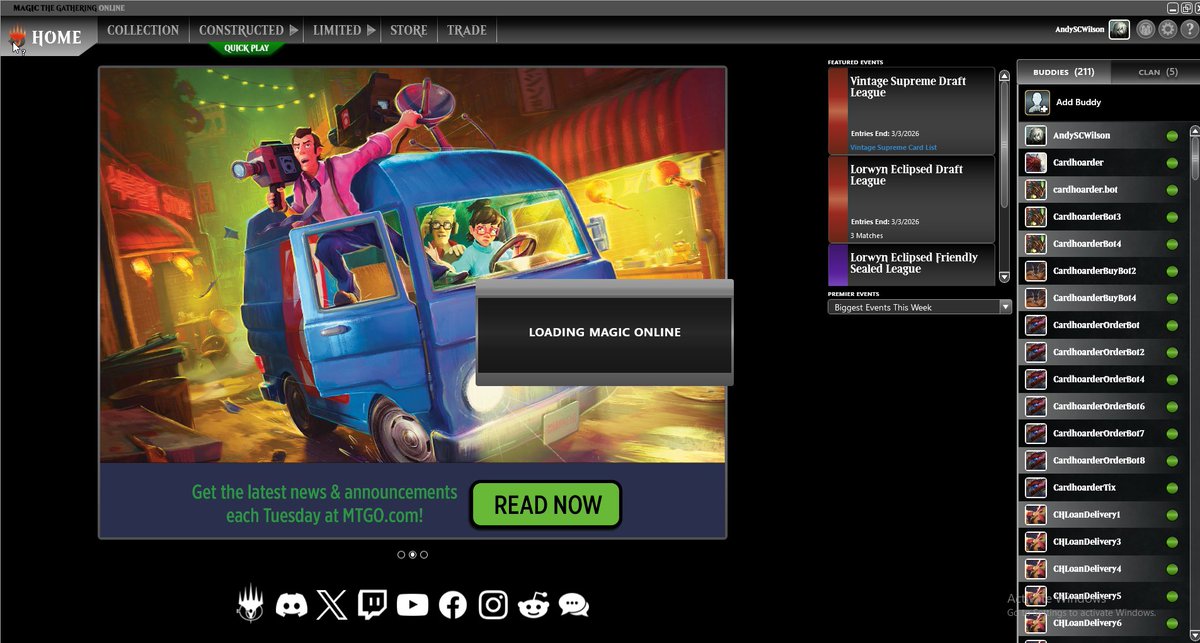Click the featured events scroll down arrow

(x=1004, y=276)
